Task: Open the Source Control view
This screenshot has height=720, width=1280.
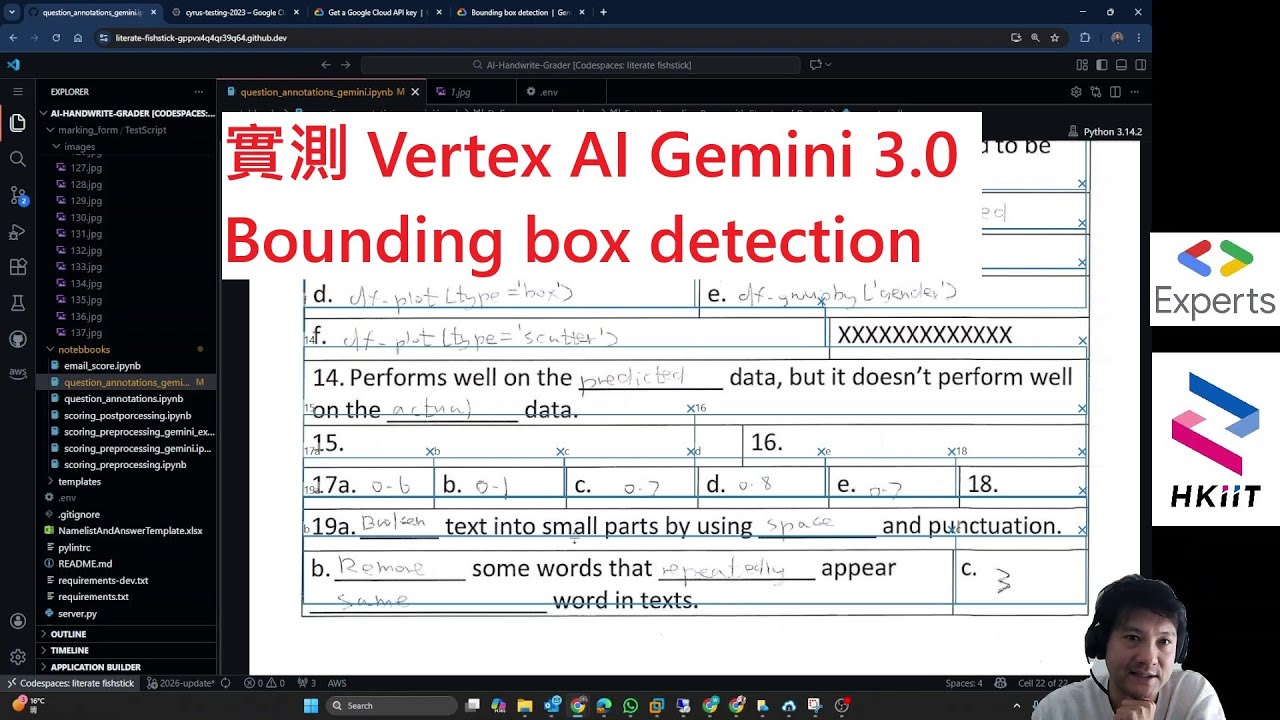Action: click(x=17, y=195)
